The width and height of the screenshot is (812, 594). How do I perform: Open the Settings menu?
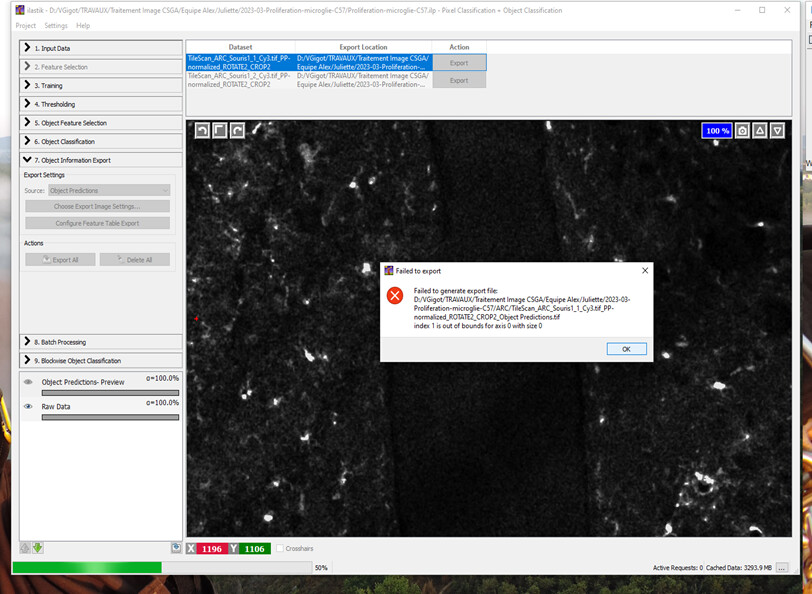tap(55, 25)
